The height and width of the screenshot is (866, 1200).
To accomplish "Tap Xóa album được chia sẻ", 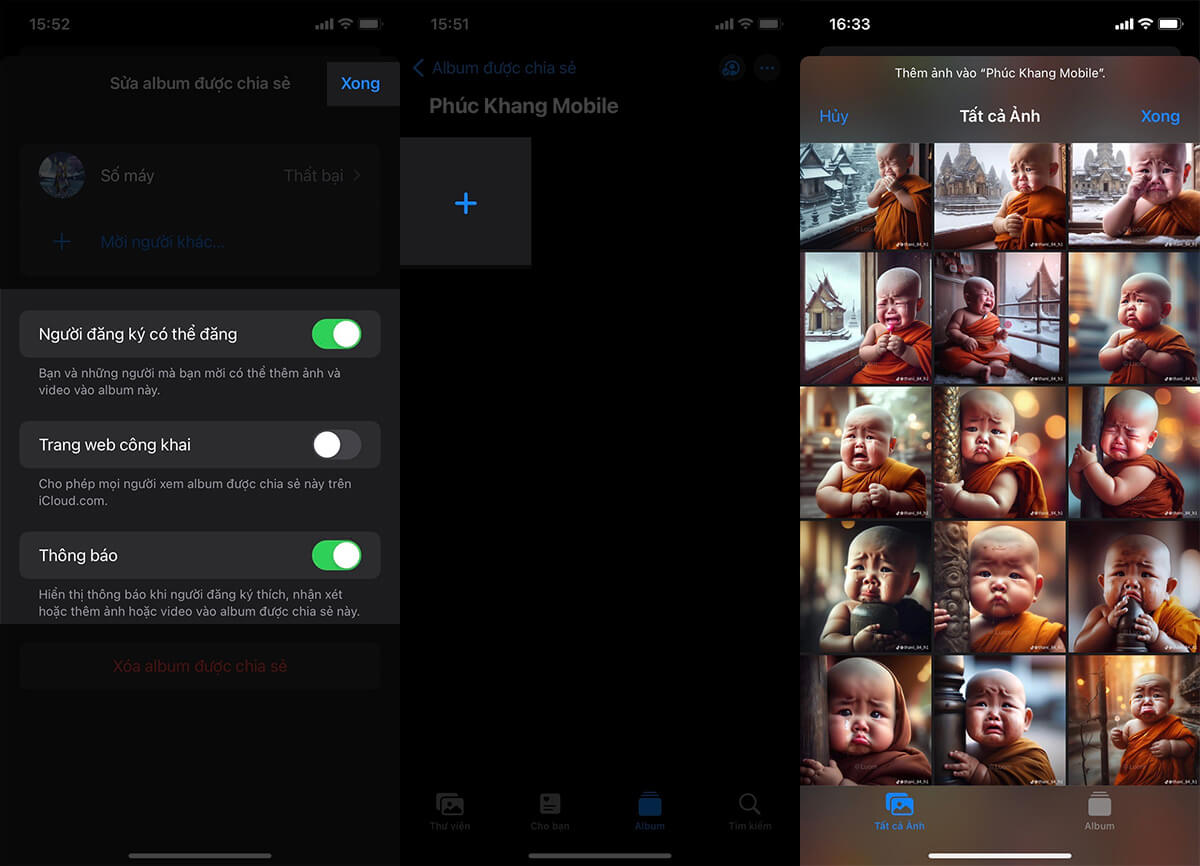I will pos(200,666).
